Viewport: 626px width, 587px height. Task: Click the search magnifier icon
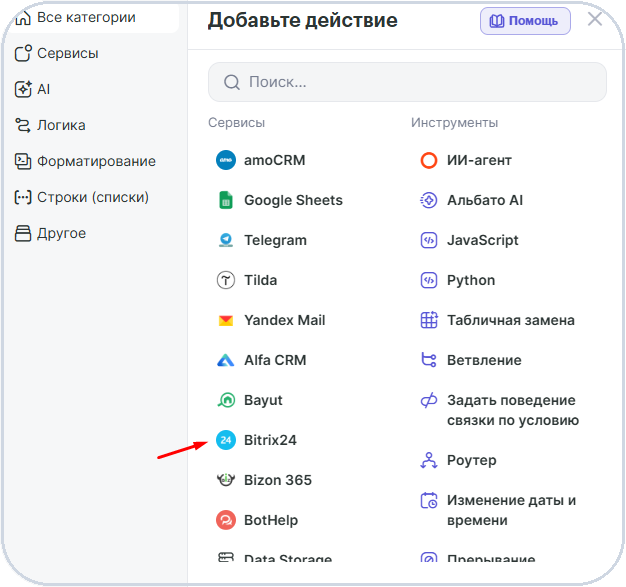(232, 82)
